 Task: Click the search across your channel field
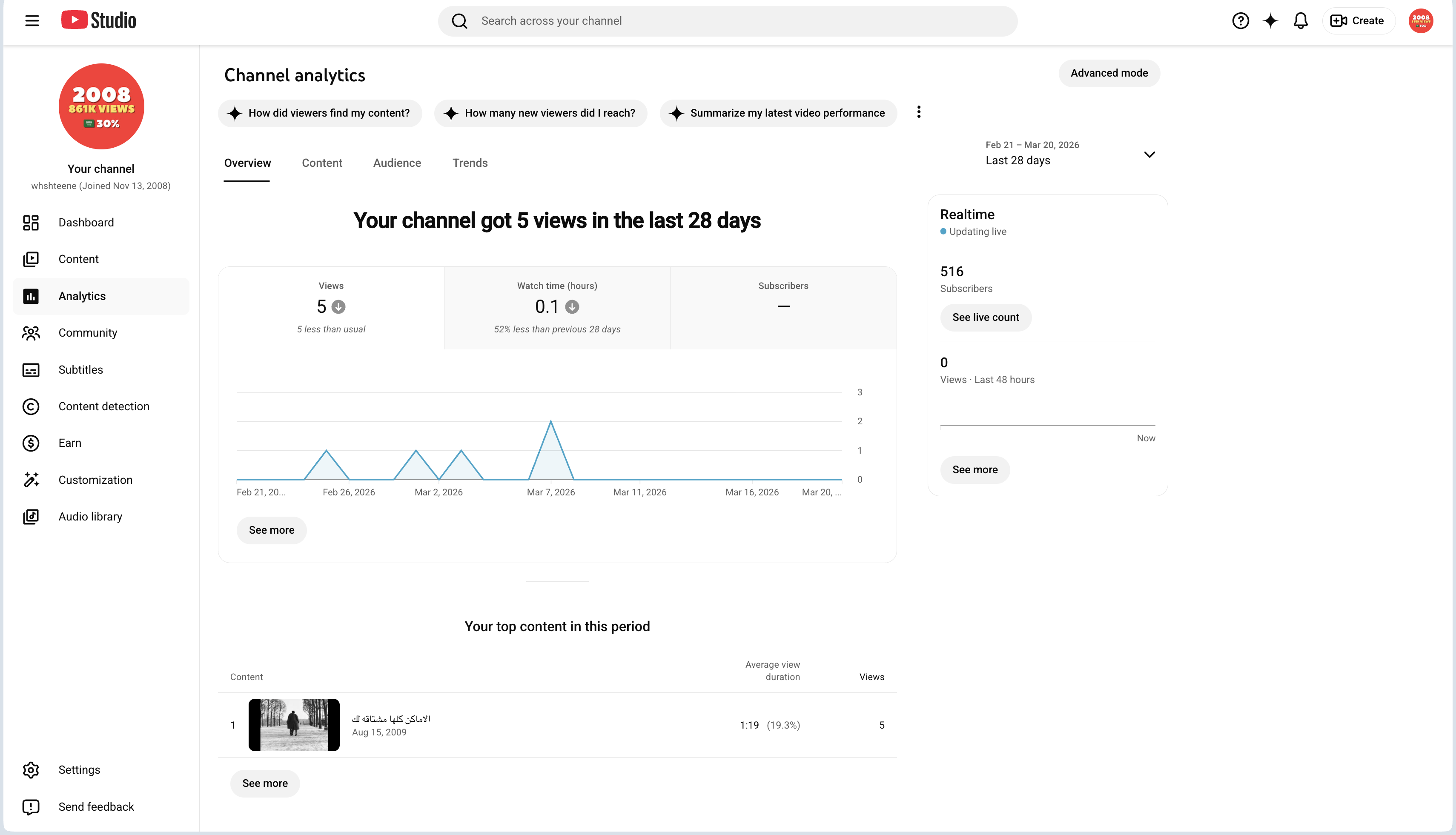tap(728, 21)
